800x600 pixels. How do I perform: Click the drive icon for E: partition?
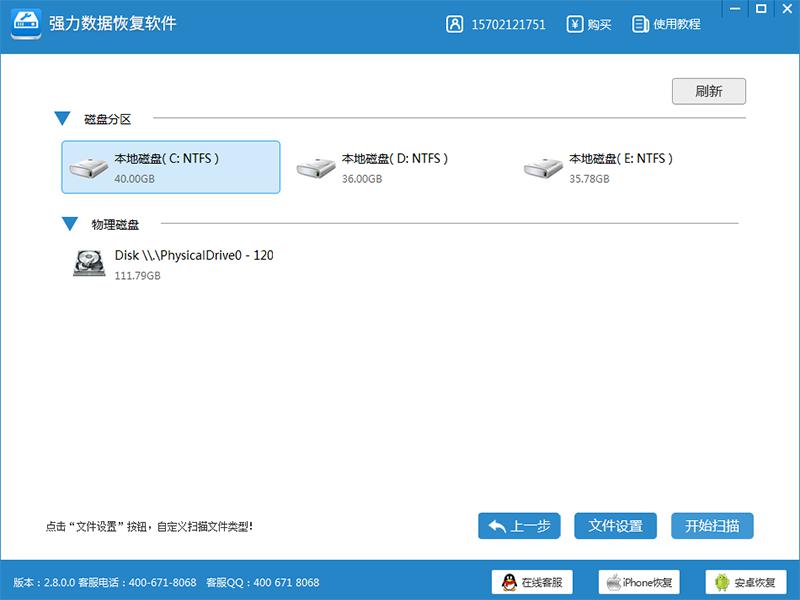click(x=543, y=167)
